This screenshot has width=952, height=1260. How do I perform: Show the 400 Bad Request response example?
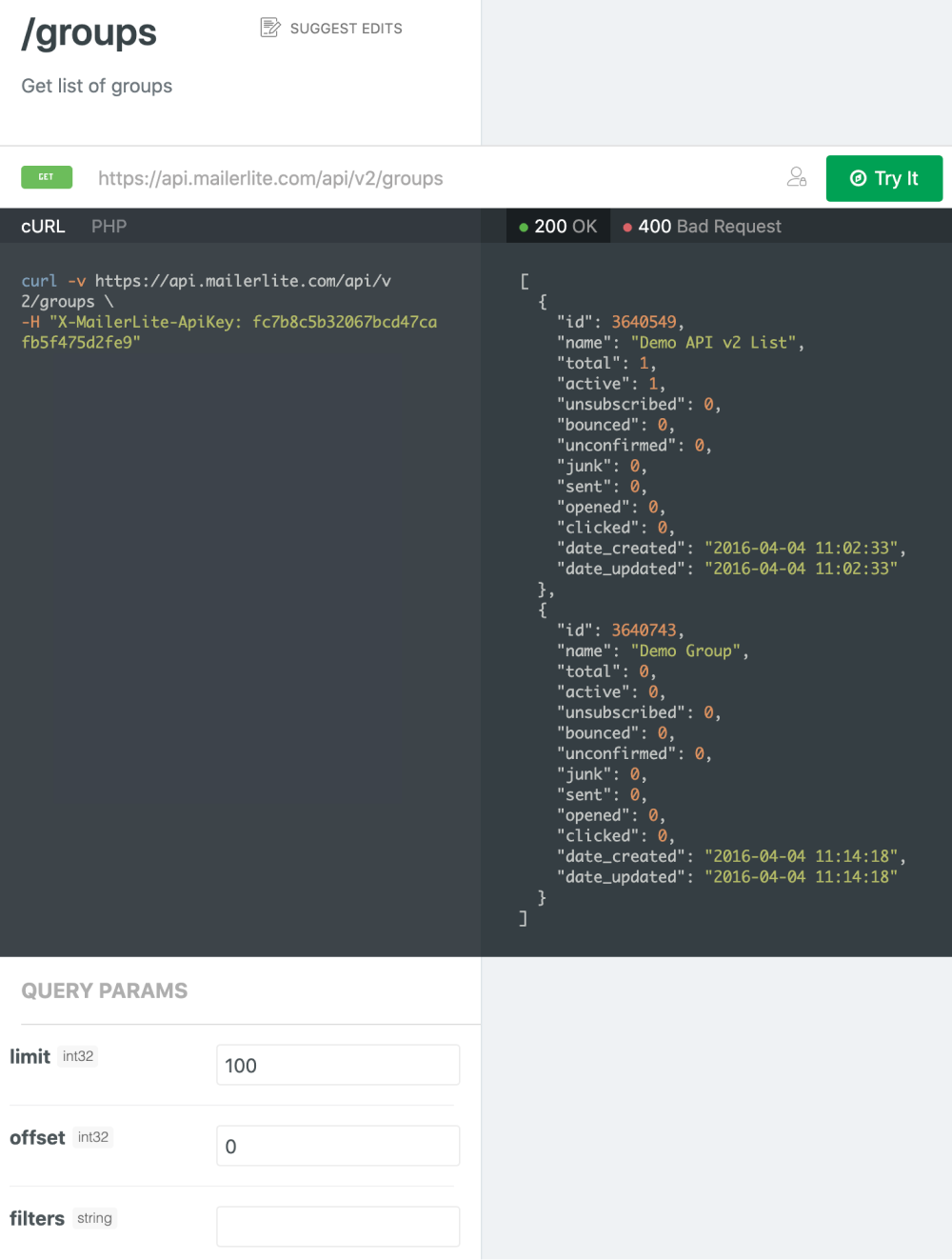pos(709,226)
